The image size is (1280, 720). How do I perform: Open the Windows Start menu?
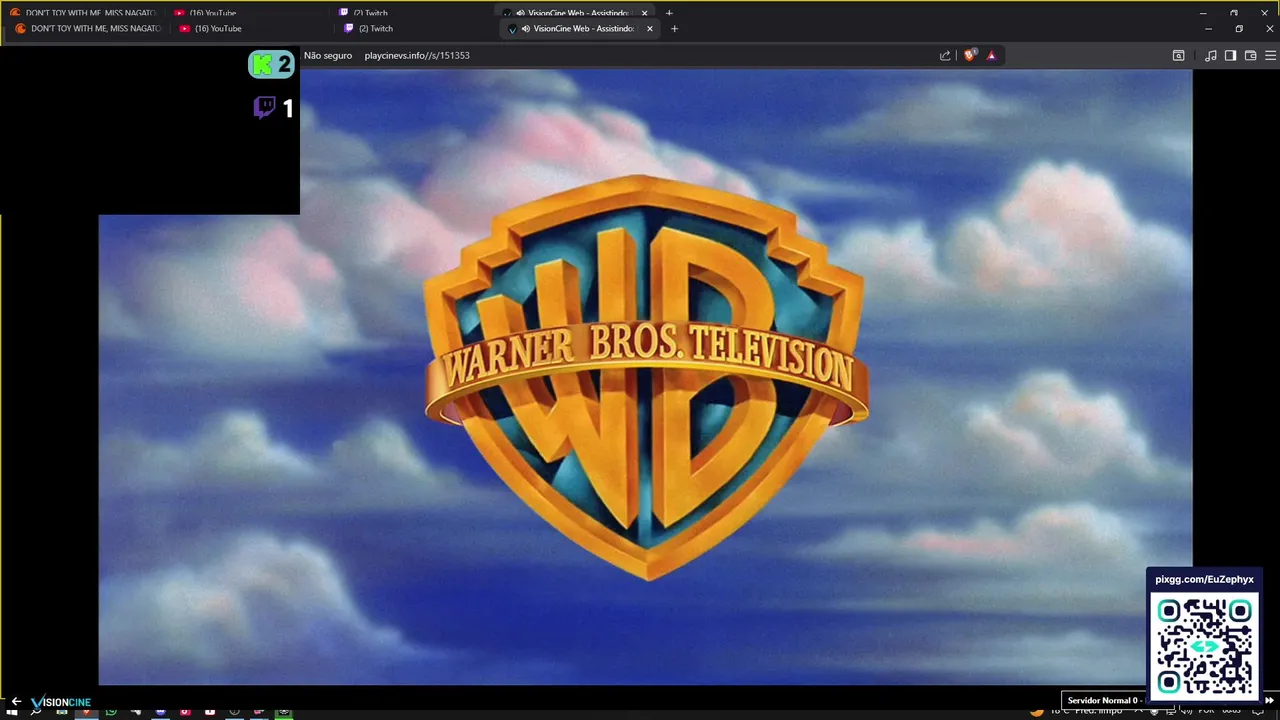[13, 712]
